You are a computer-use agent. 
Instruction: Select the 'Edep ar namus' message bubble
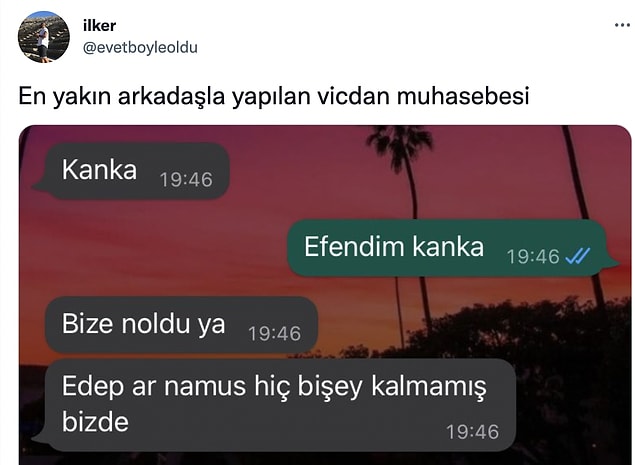coord(274,405)
